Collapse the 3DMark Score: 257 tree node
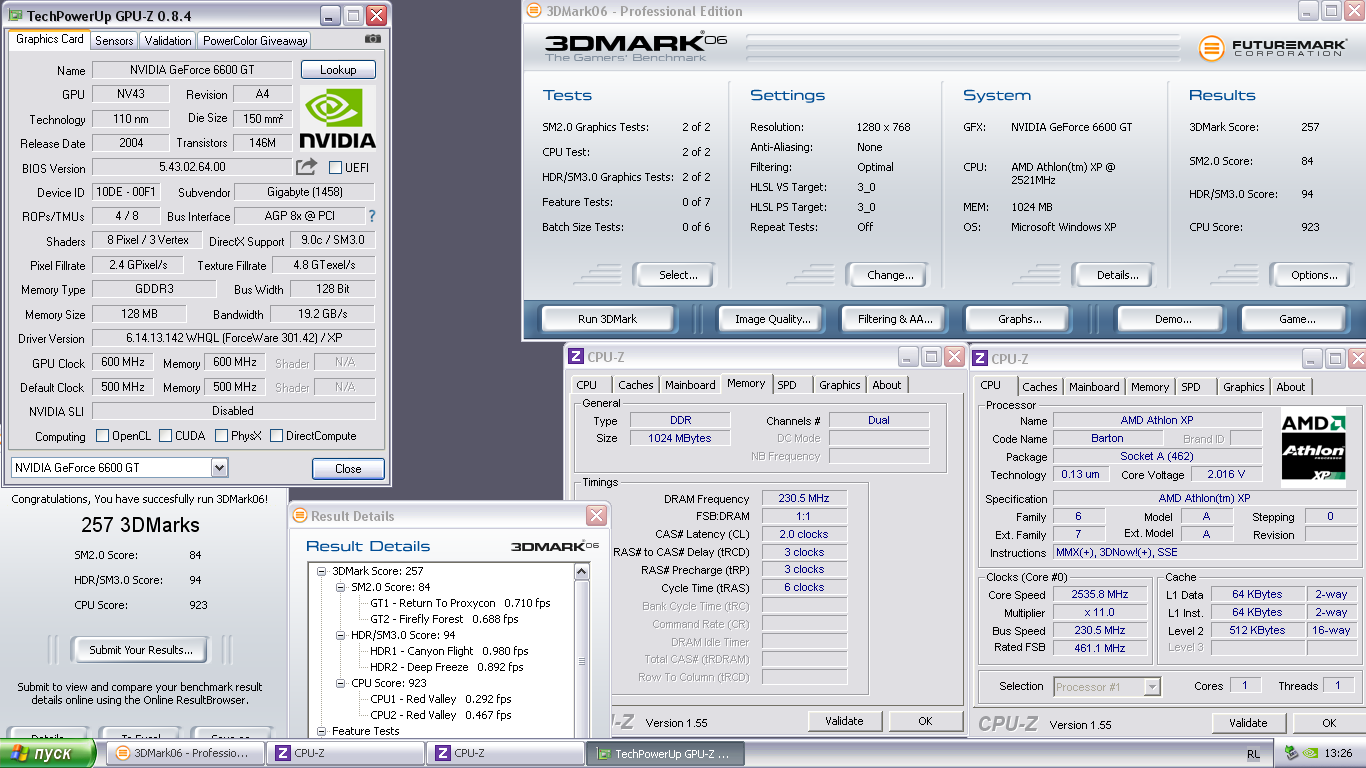The width and height of the screenshot is (1366, 768). coord(322,571)
